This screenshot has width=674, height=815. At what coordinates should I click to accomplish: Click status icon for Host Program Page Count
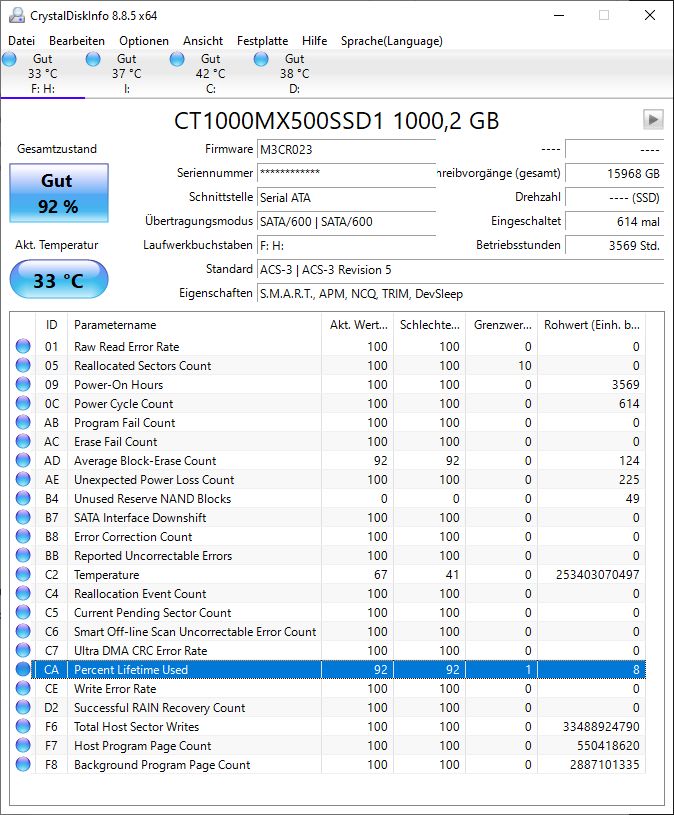23,745
